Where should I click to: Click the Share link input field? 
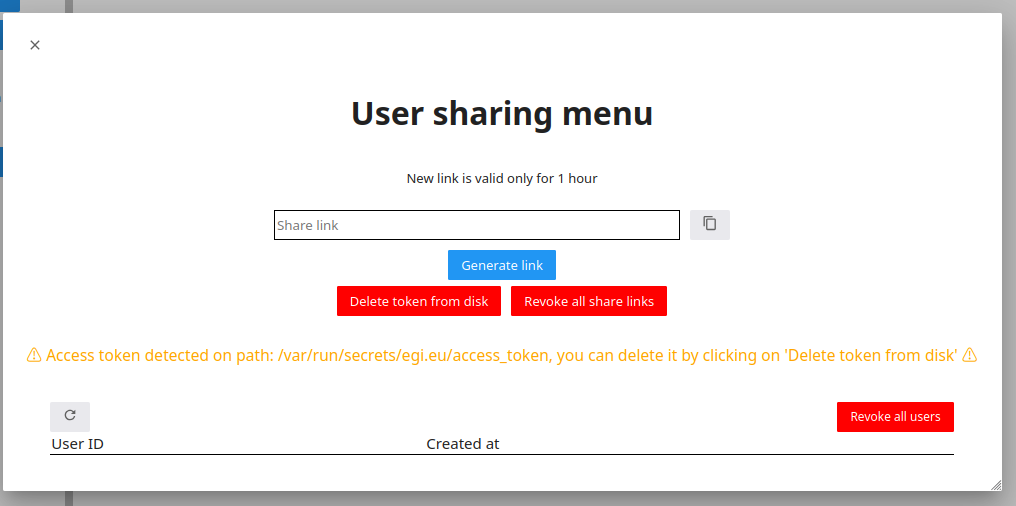[477, 225]
